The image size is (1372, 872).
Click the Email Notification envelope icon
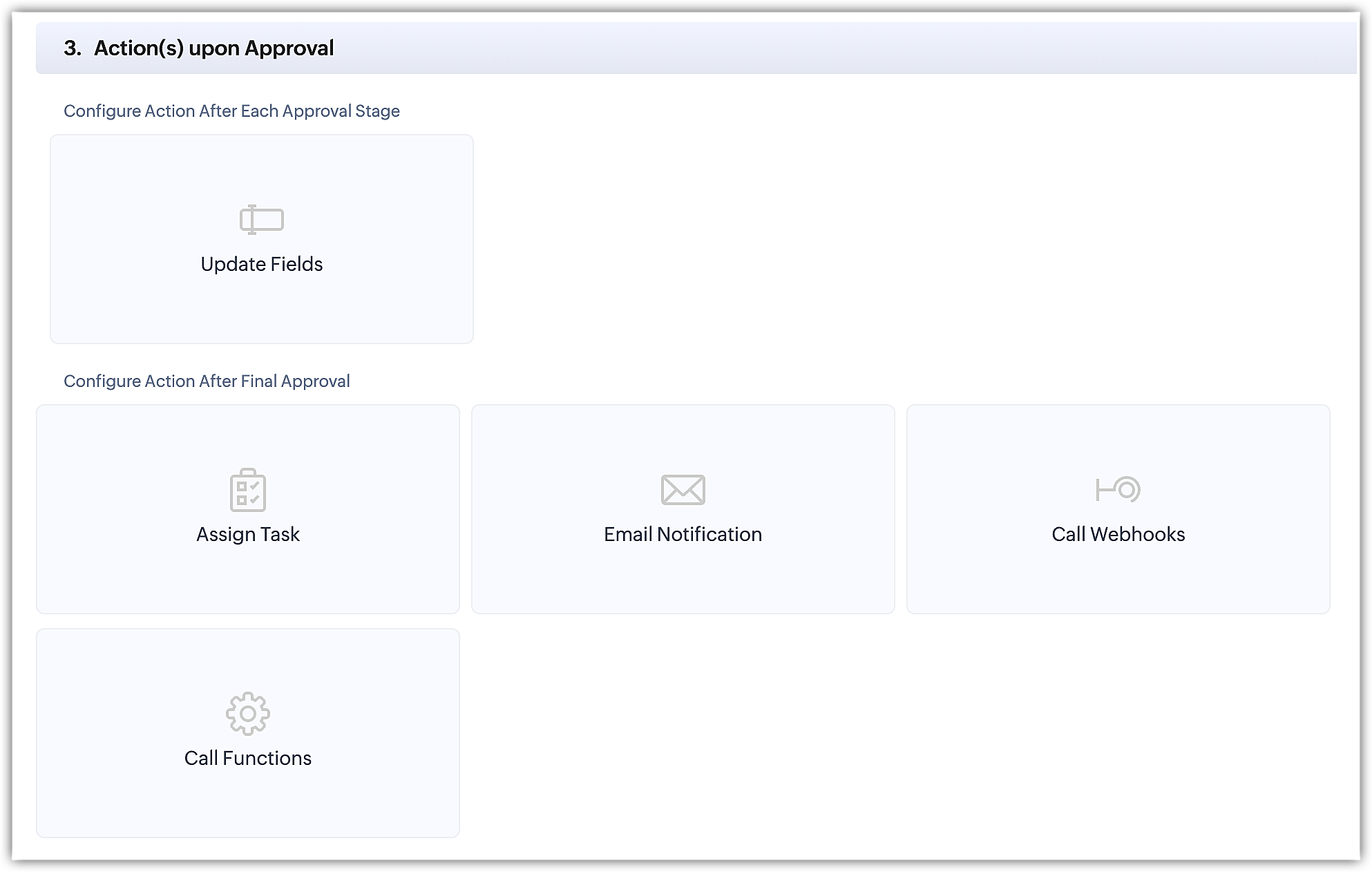pyautogui.click(x=683, y=490)
